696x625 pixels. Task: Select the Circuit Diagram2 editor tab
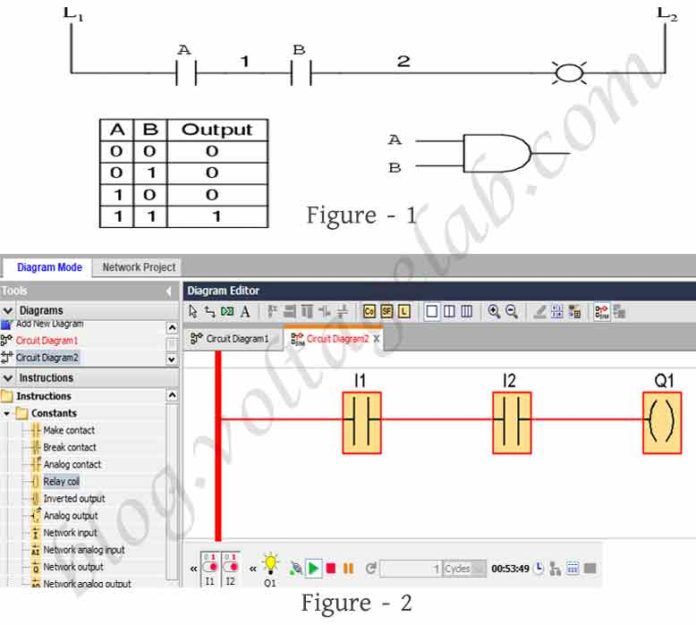331,339
